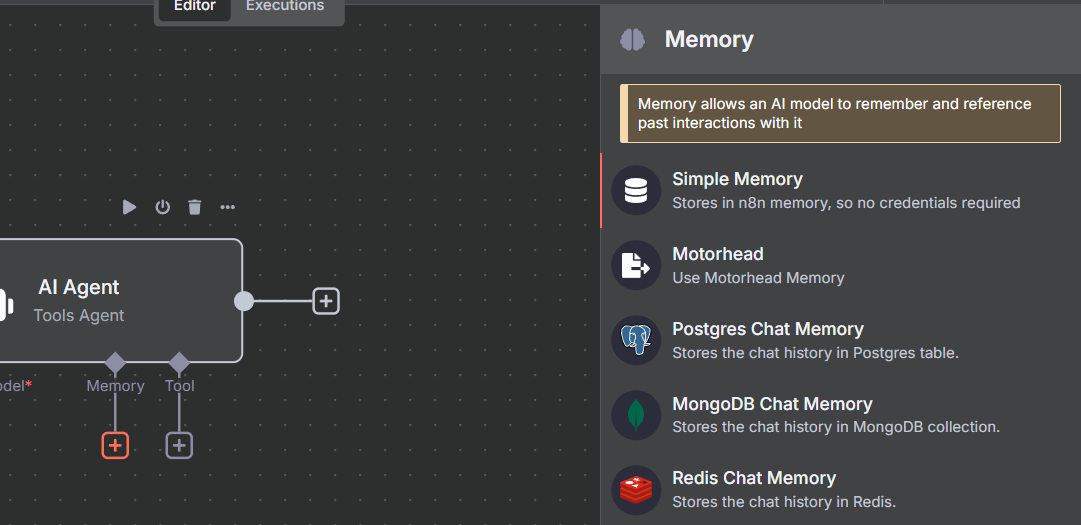Click the AI Agent output connector circle
This screenshot has height=525, width=1081.
243,301
